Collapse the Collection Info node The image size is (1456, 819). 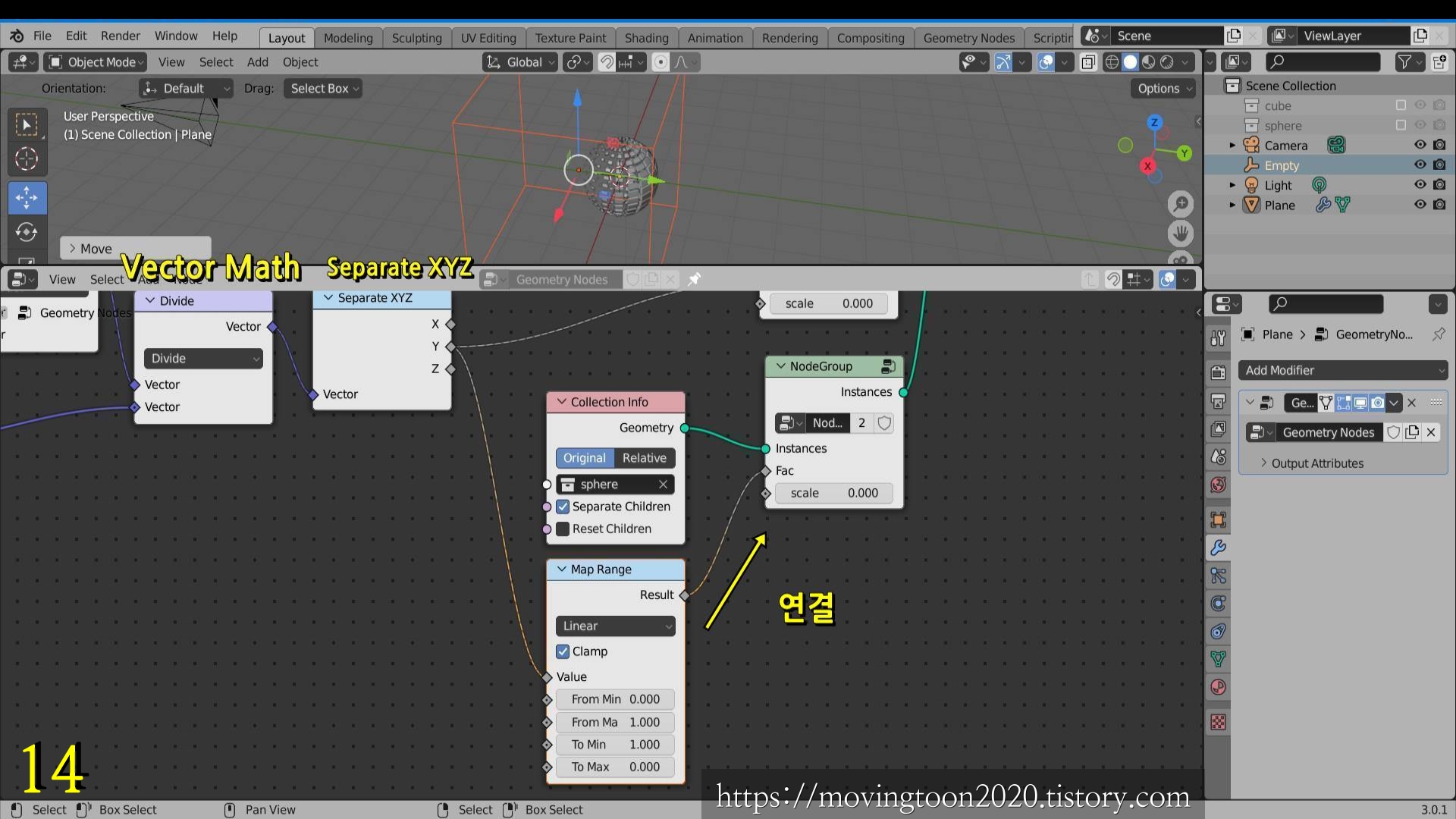pyautogui.click(x=562, y=402)
